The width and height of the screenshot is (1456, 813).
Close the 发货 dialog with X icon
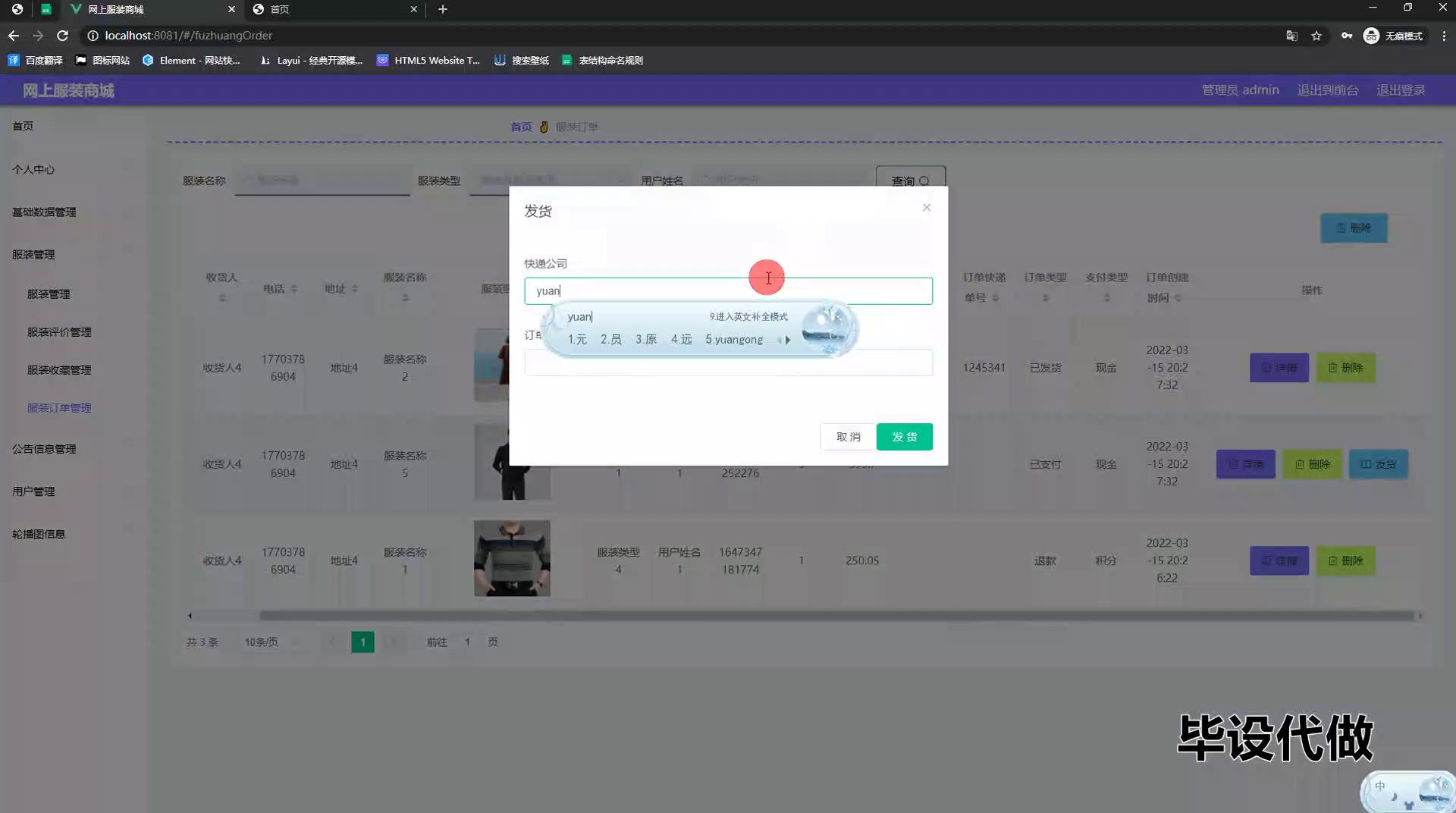point(926,208)
